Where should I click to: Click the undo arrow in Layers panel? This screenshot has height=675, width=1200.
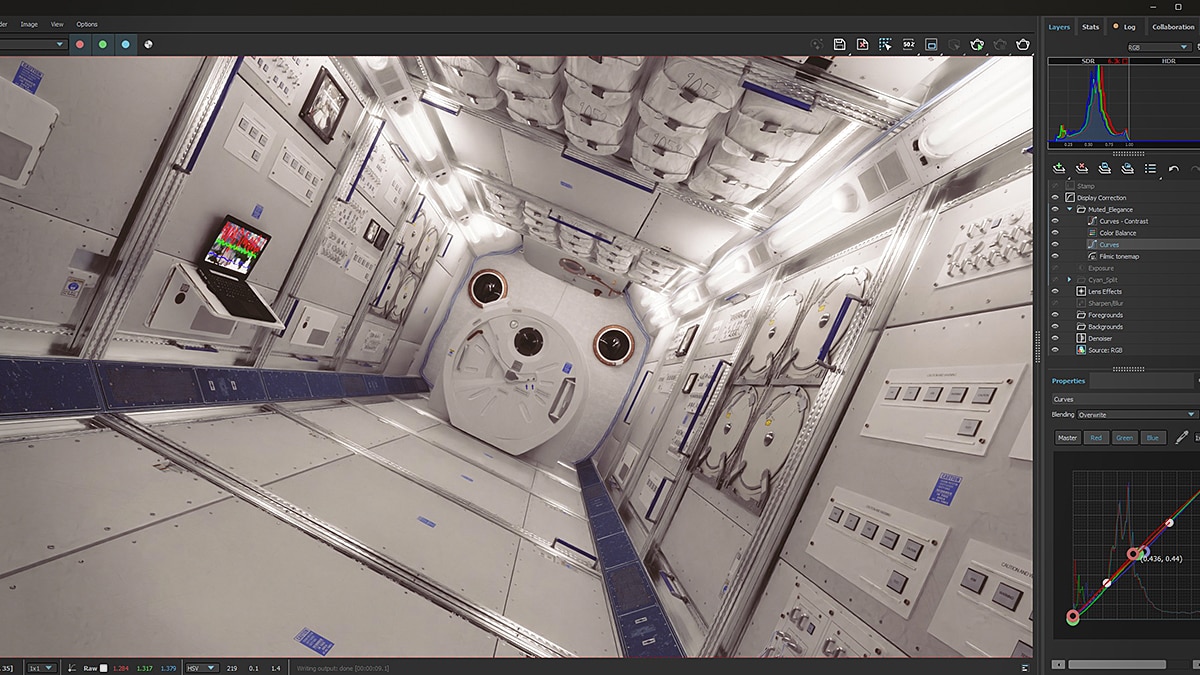click(1174, 169)
